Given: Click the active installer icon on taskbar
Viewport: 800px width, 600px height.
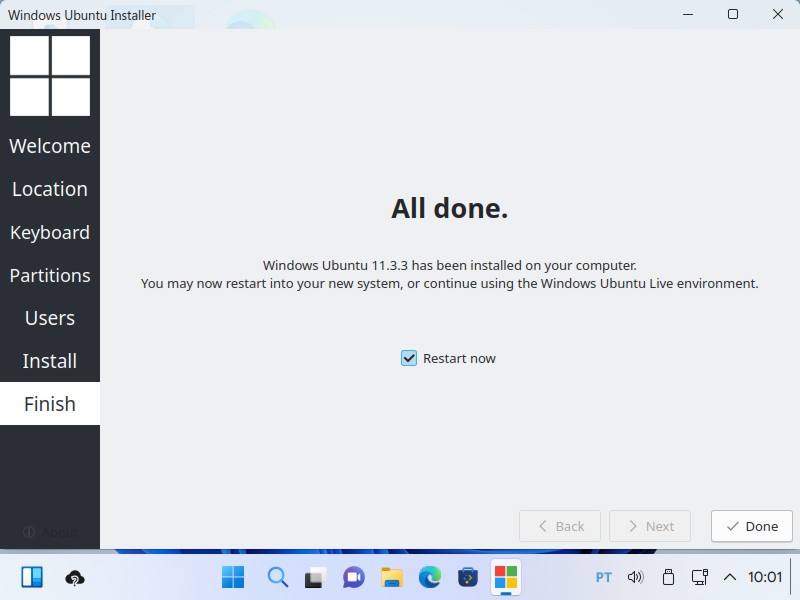Looking at the screenshot, I should coord(506,578).
